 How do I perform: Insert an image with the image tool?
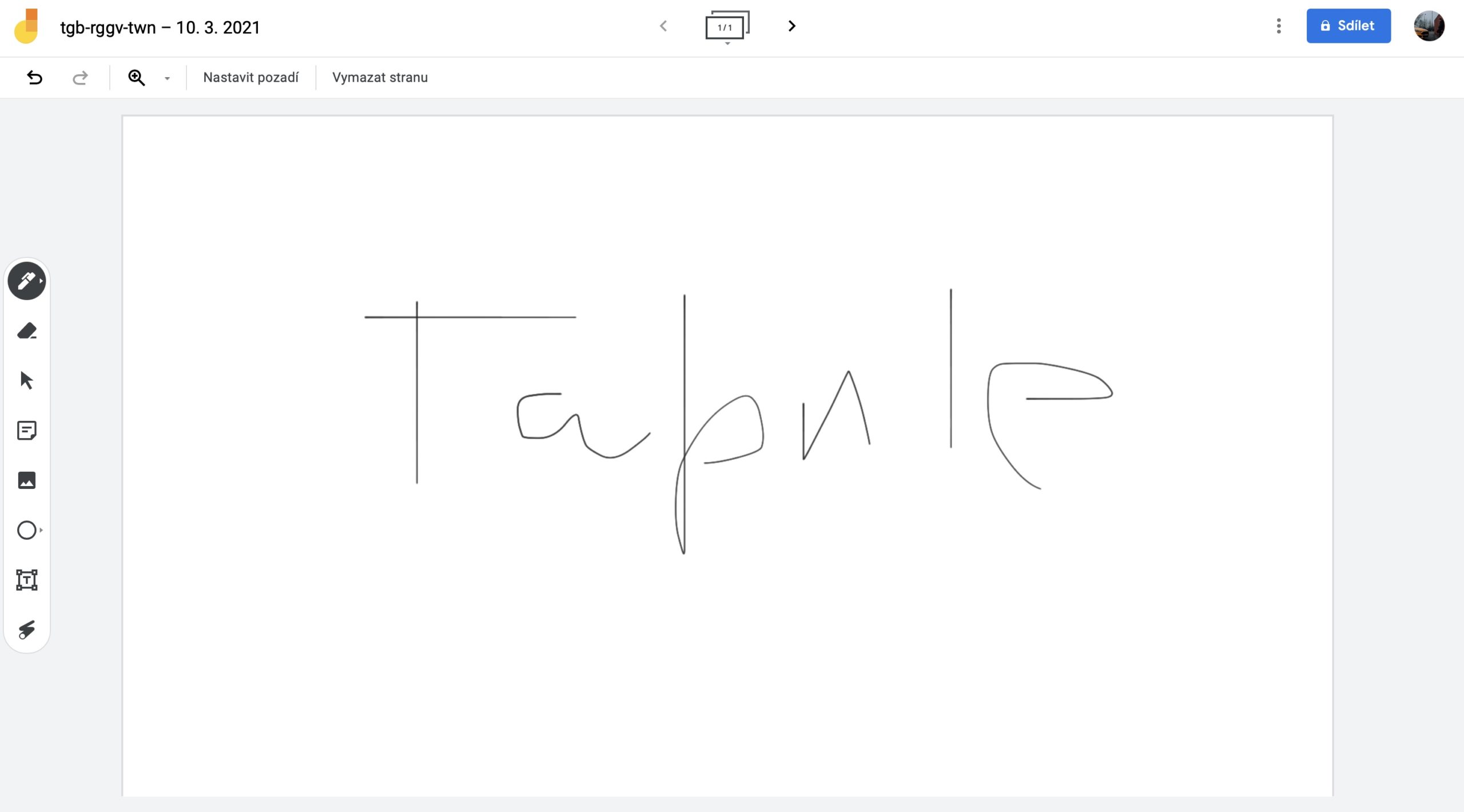27,480
